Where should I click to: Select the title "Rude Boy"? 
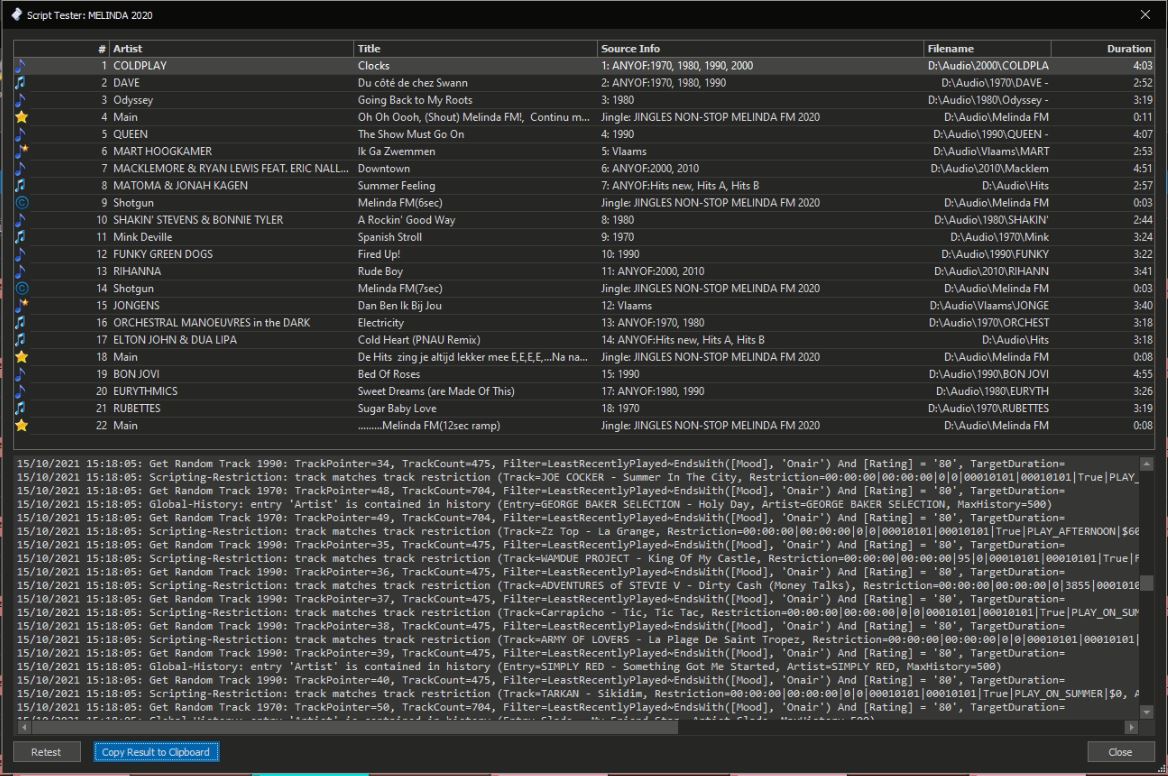(380, 271)
